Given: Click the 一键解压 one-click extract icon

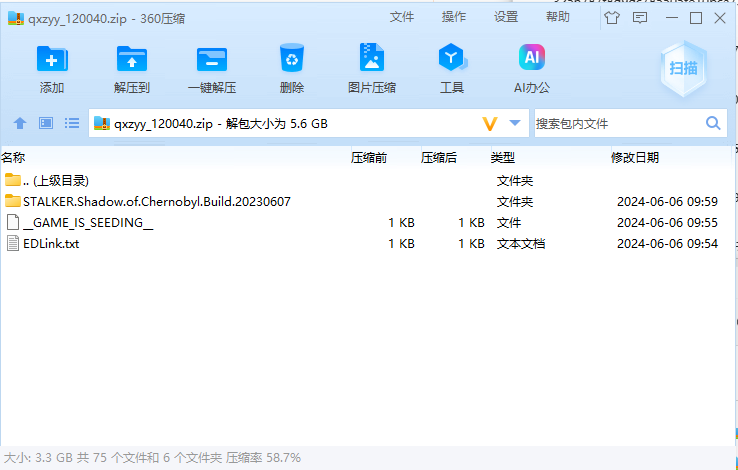Looking at the screenshot, I should [x=212, y=59].
